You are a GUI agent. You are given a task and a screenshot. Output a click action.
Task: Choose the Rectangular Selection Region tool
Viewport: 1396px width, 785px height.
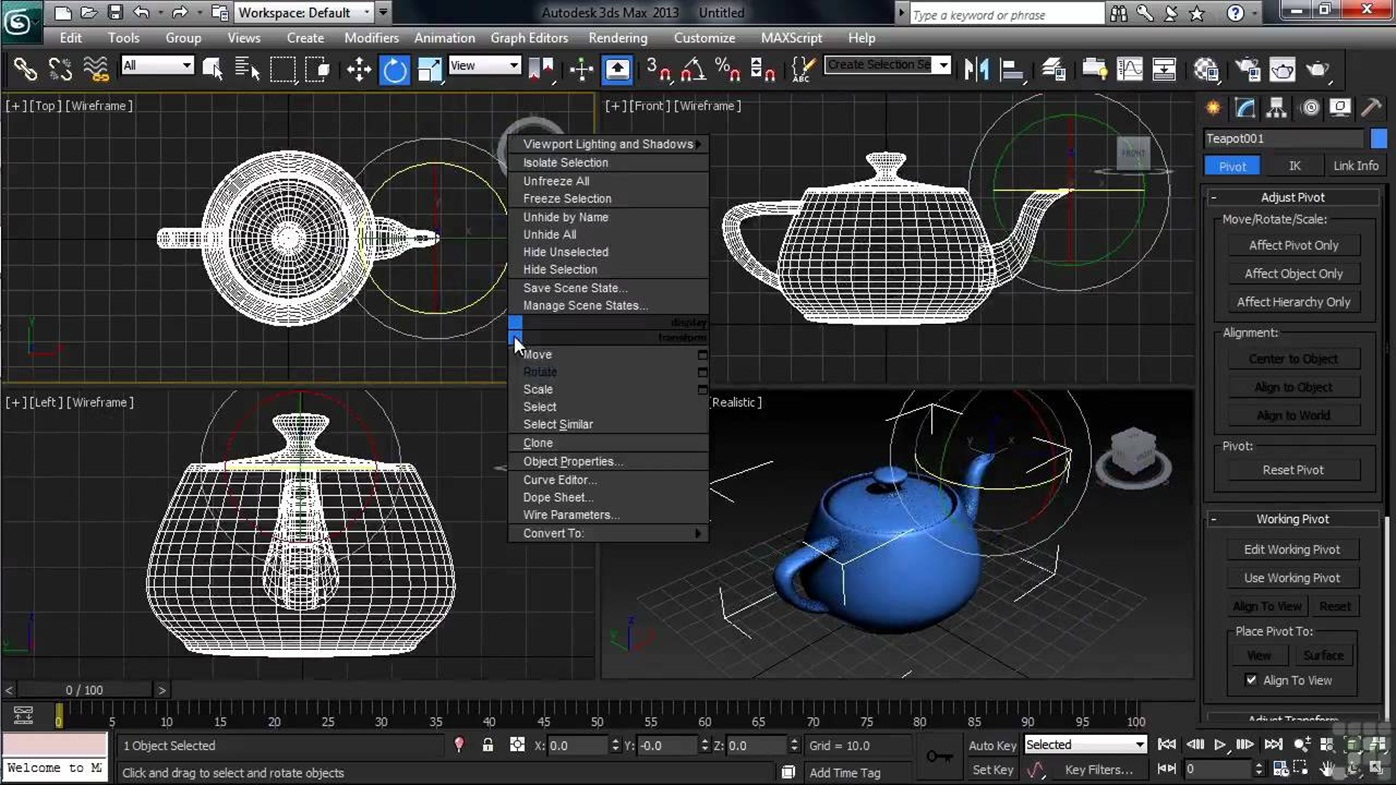click(x=283, y=69)
